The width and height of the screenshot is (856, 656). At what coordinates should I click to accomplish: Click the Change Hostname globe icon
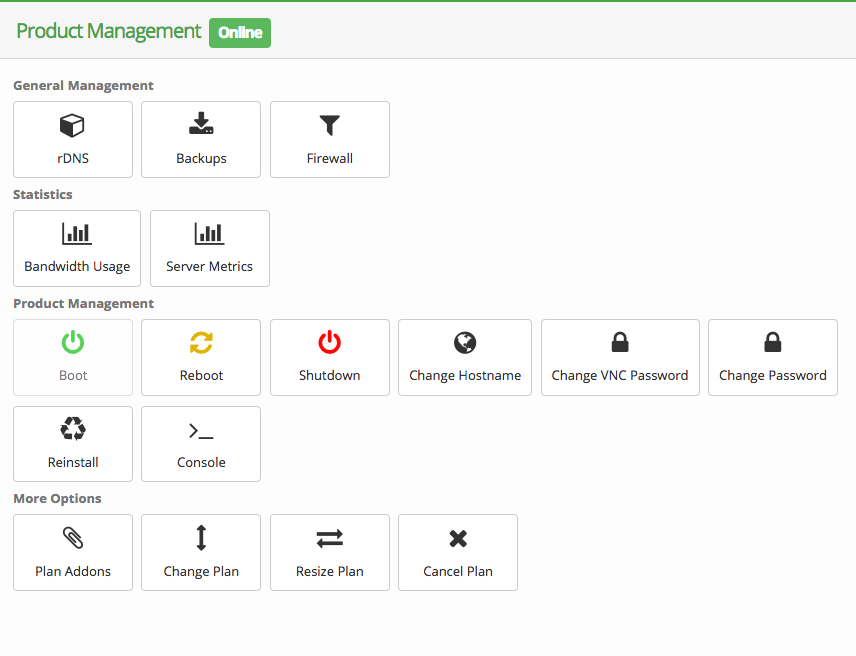[x=465, y=343]
